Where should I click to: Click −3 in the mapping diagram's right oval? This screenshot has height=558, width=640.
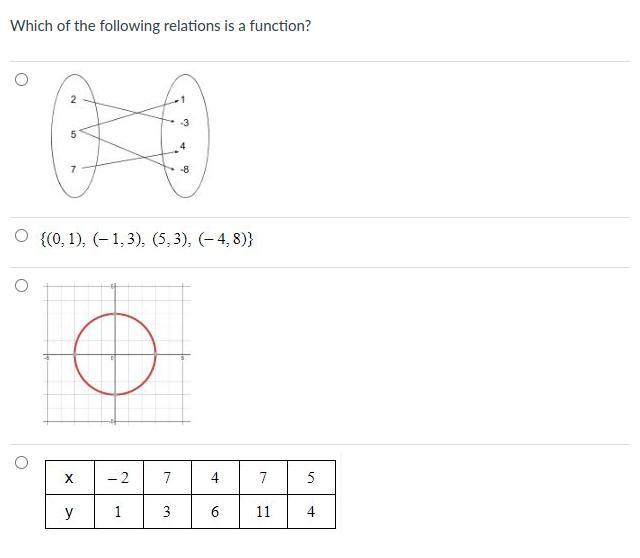coord(184,124)
